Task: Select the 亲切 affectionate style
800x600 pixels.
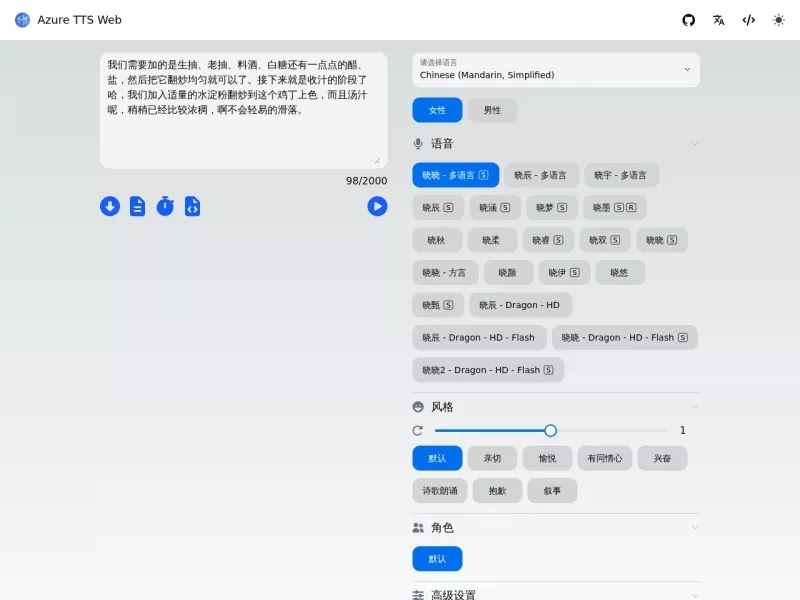Action: (x=492, y=458)
